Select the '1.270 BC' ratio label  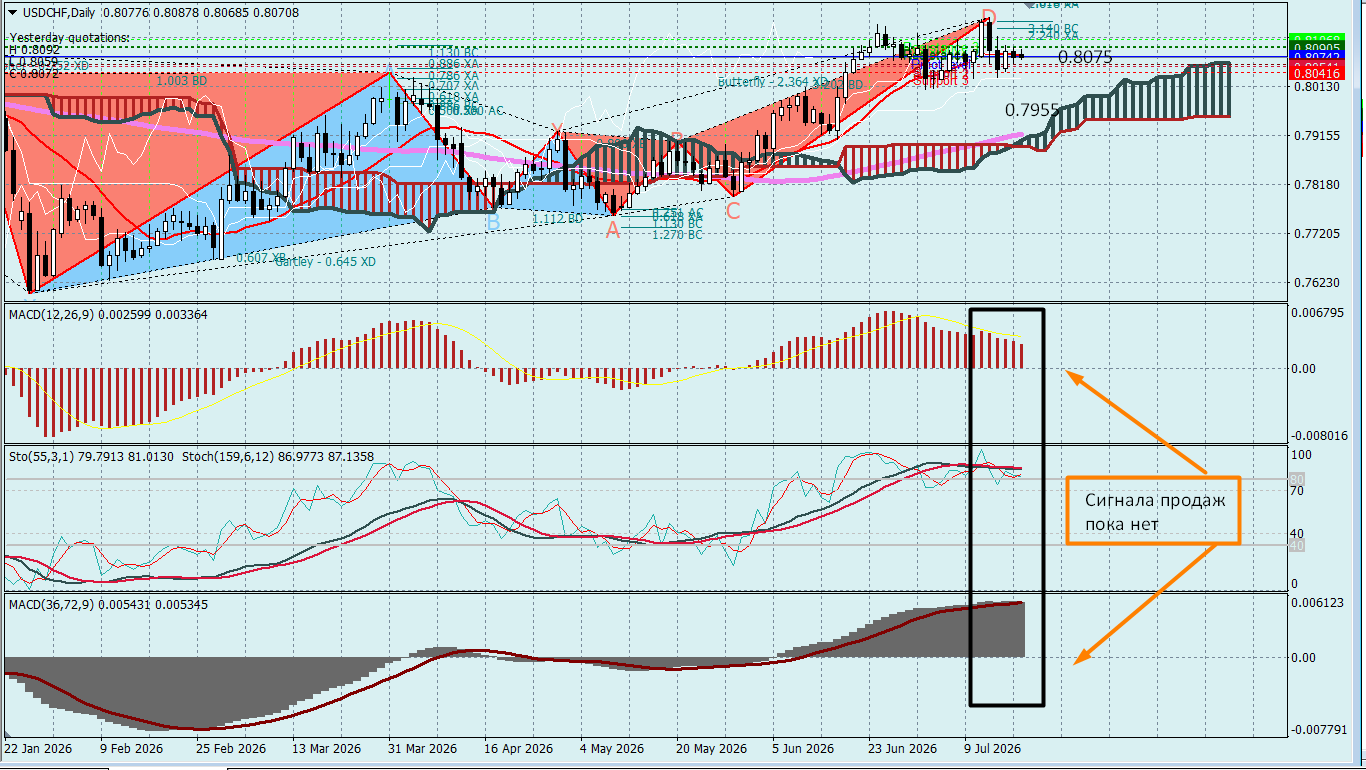677,235
